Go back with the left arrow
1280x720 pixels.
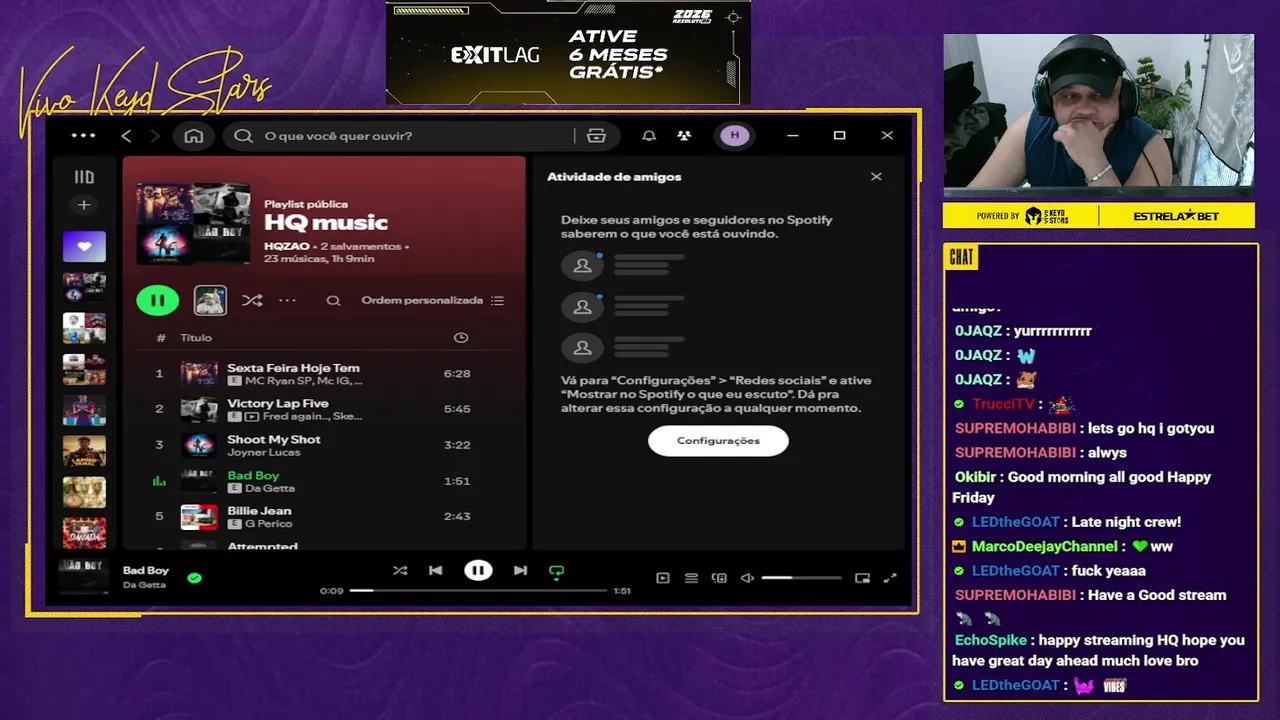(x=126, y=136)
